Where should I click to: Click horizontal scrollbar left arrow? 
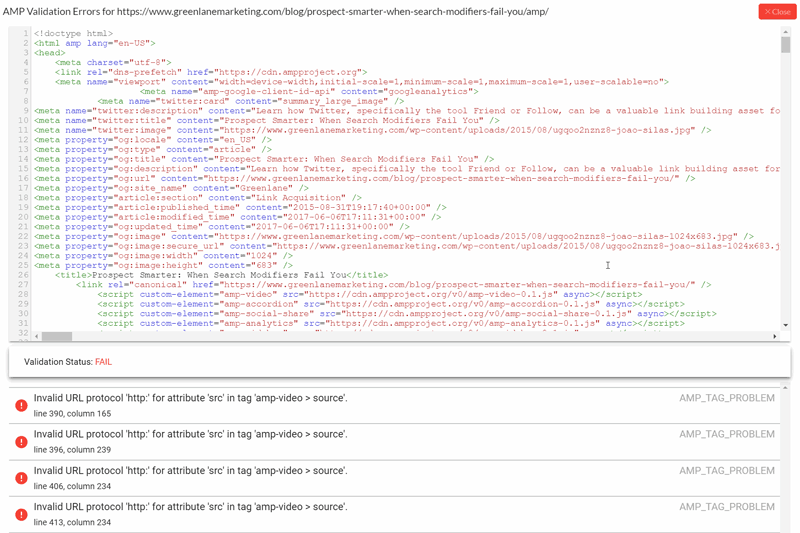pos(36,337)
